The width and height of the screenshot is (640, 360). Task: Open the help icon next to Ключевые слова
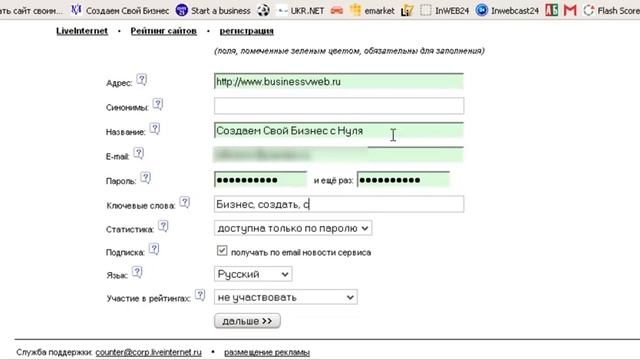[x=184, y=202]
